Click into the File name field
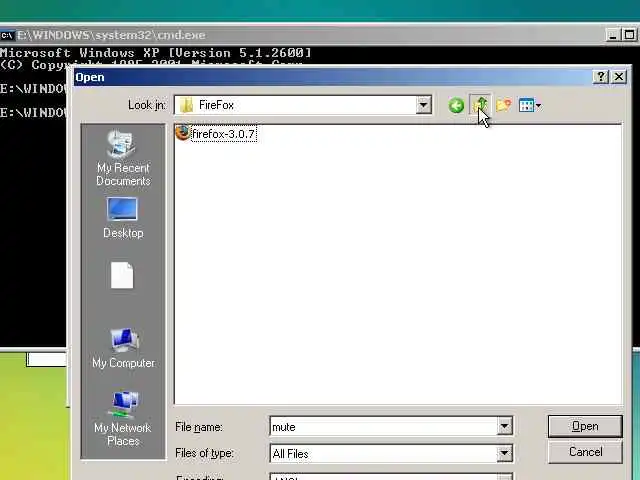The height and width of the screenshot is (480, 640). tap(383, 427)
